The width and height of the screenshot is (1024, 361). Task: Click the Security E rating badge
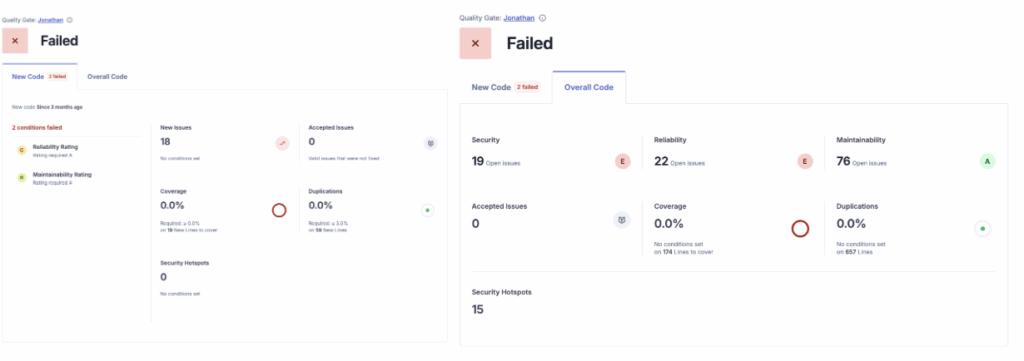coord(622,161)
